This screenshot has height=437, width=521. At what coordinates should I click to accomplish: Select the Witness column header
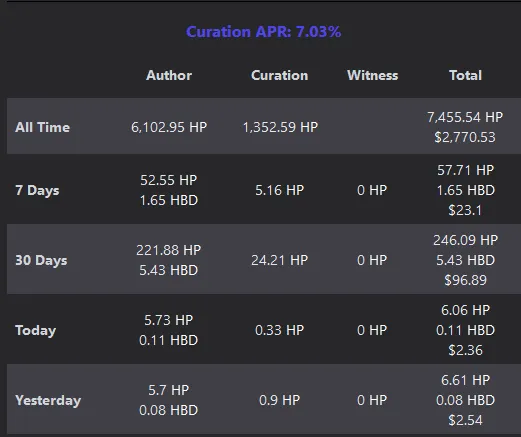373,75
